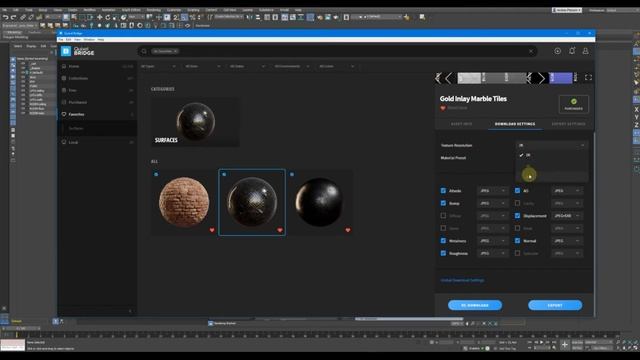Image resolution: width=640 pixels, height=360 pixels.
Task: Select the Rotate tool in 3ds Max toolbar
Action: 107,17
